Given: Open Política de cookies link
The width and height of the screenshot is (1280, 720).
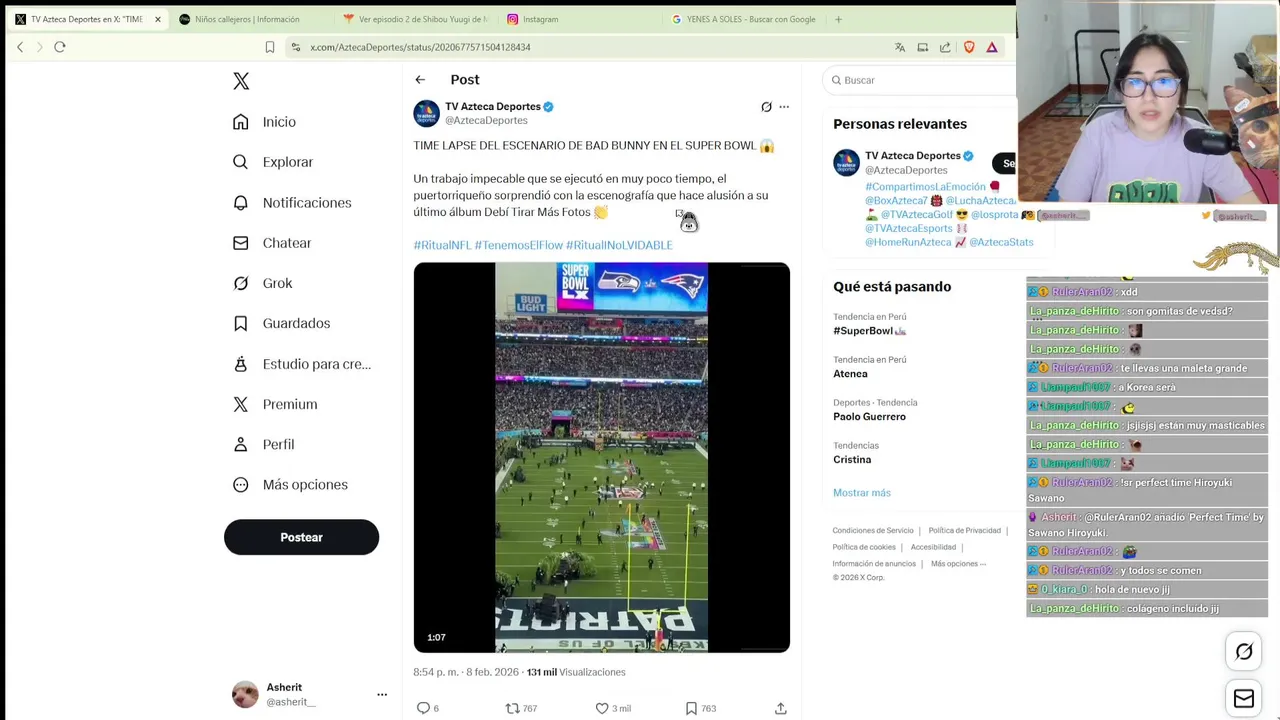Looking at the screenshot, I should pyautogui.click(x=864, y=547).
